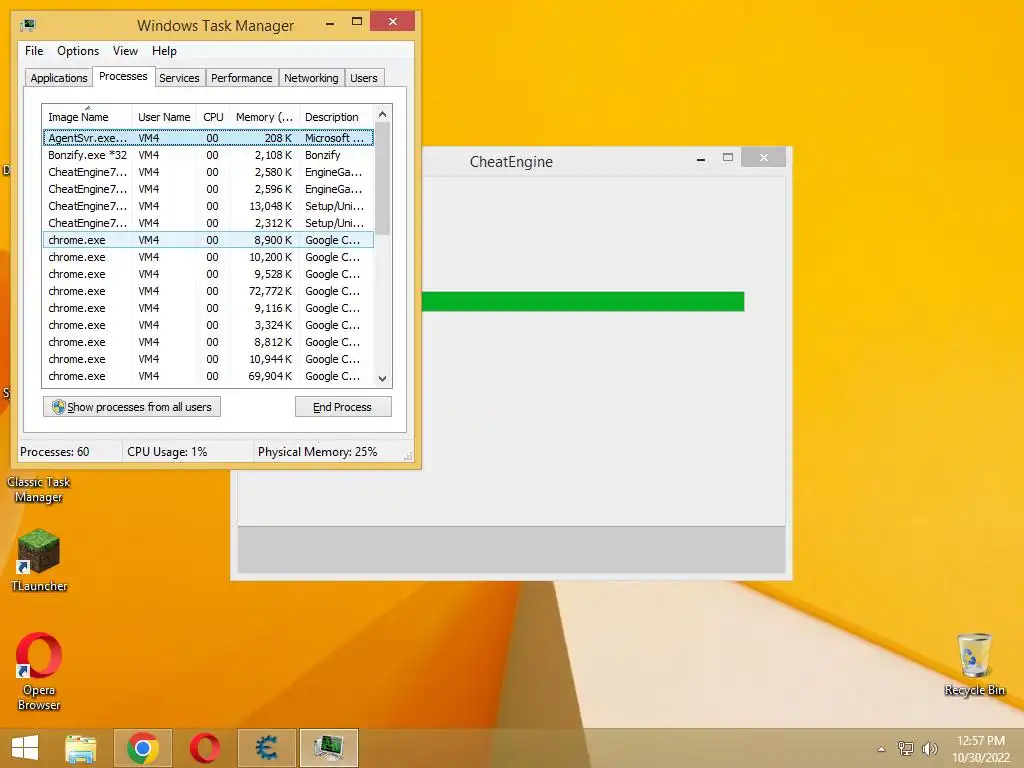
Task: Open the View menu in Task Manager
Action: click(x=125, y=51)
